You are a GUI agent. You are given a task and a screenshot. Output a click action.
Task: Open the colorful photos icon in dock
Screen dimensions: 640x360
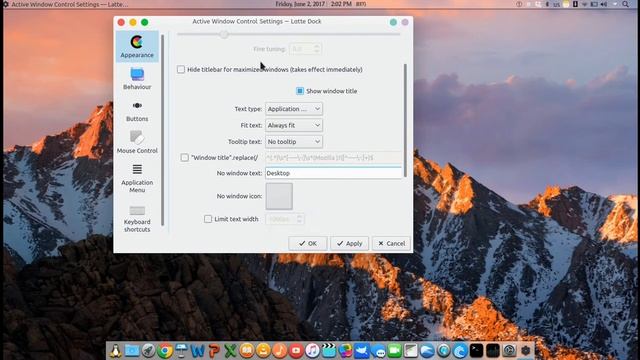(345, 351)
